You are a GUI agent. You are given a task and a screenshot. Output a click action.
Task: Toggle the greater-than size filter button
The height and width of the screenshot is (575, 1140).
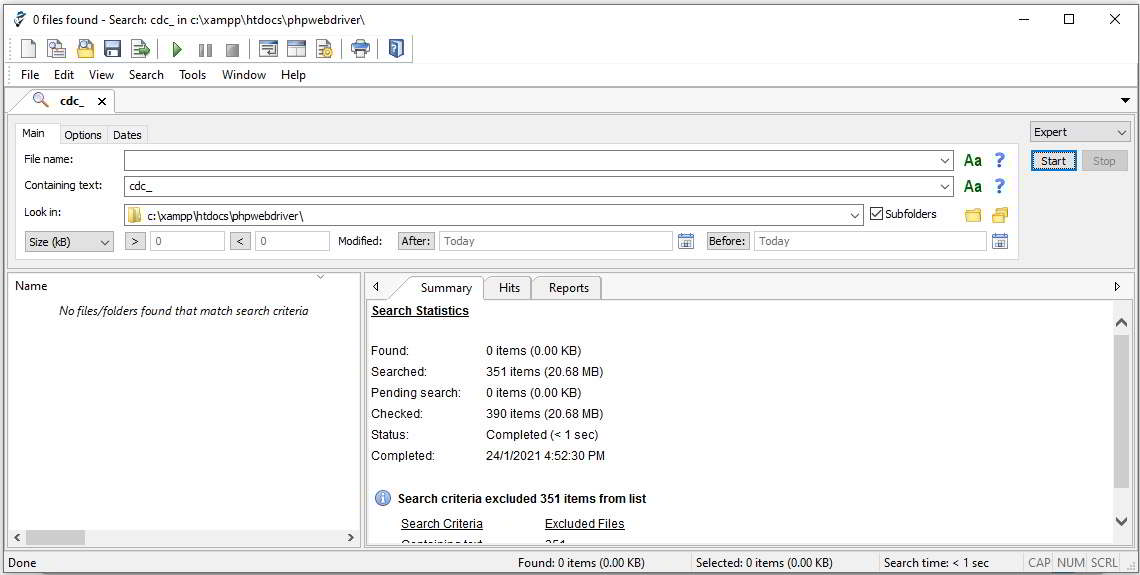(135, 241)
